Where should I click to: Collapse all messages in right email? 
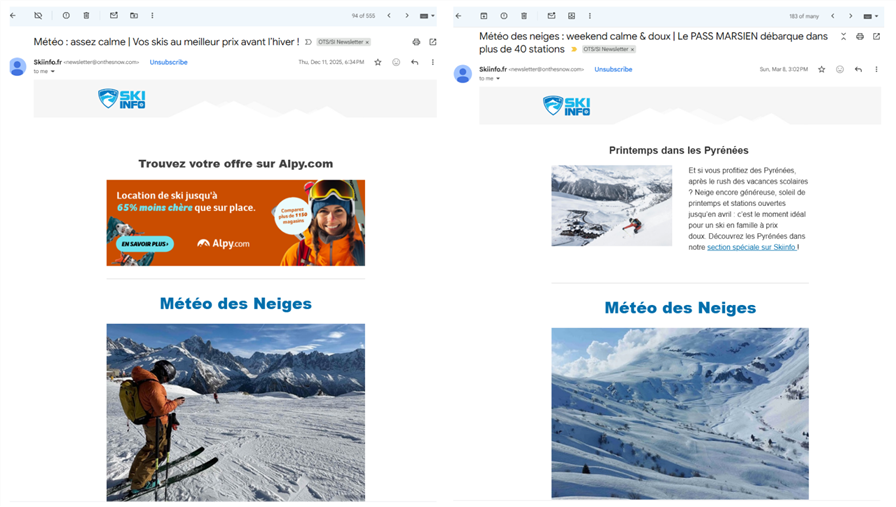(x=843, y=37)
